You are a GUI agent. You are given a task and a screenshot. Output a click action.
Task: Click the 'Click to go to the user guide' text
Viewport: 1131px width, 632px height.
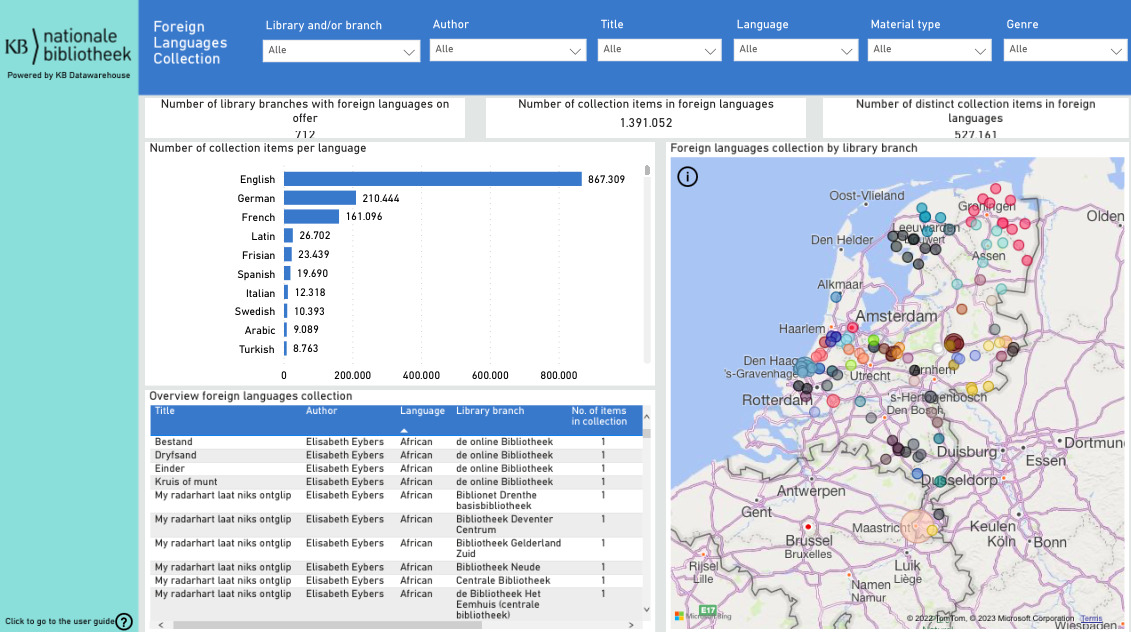coord(60,622)
